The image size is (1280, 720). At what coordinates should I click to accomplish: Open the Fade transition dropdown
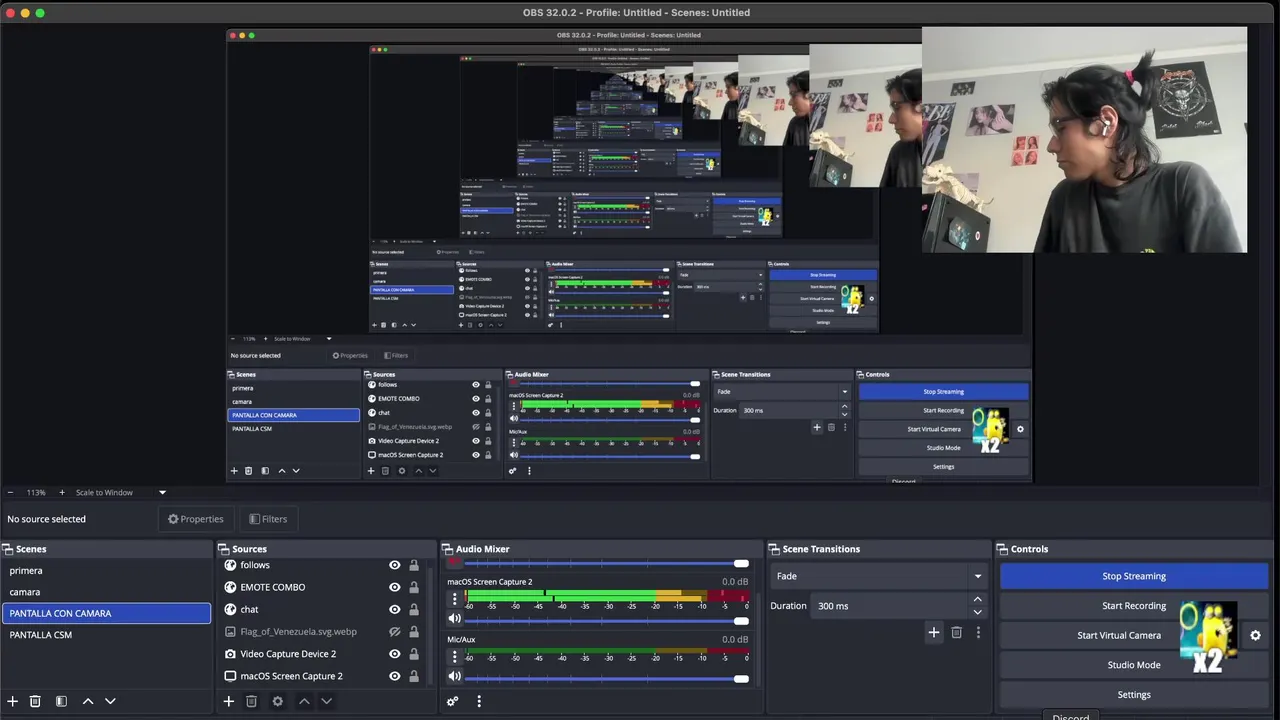(878, 576)
